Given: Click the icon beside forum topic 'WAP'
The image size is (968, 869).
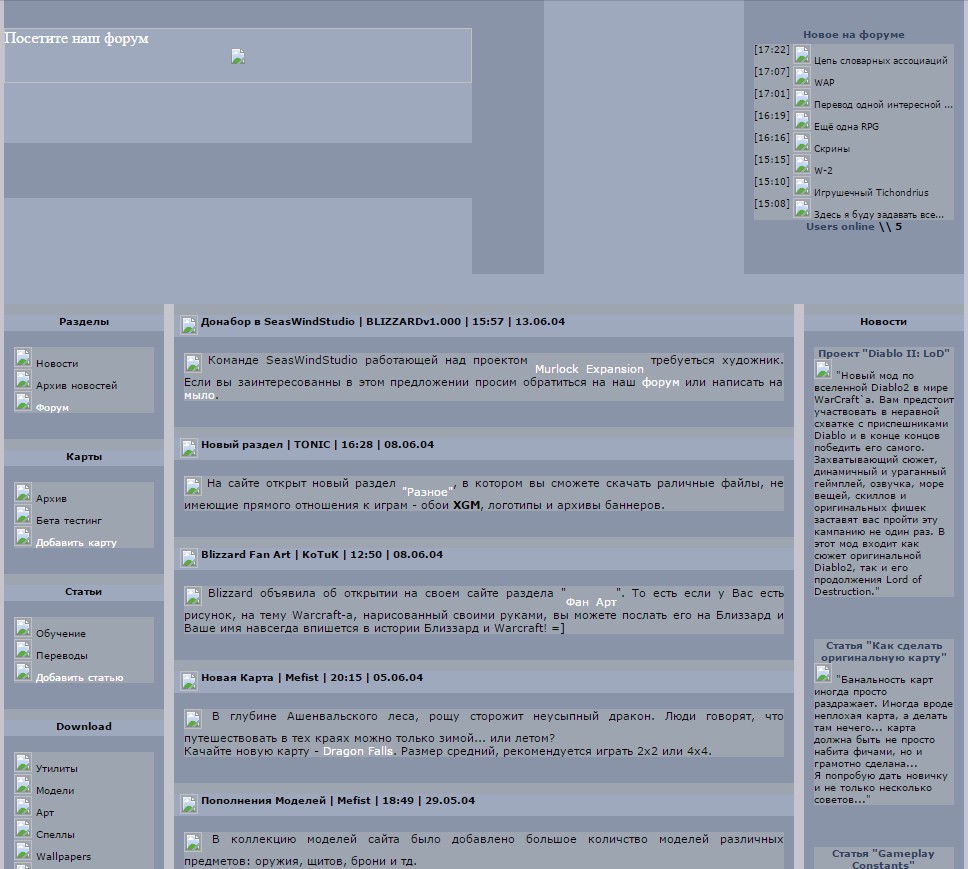Looking at the screenshot, I should (802, 77).
